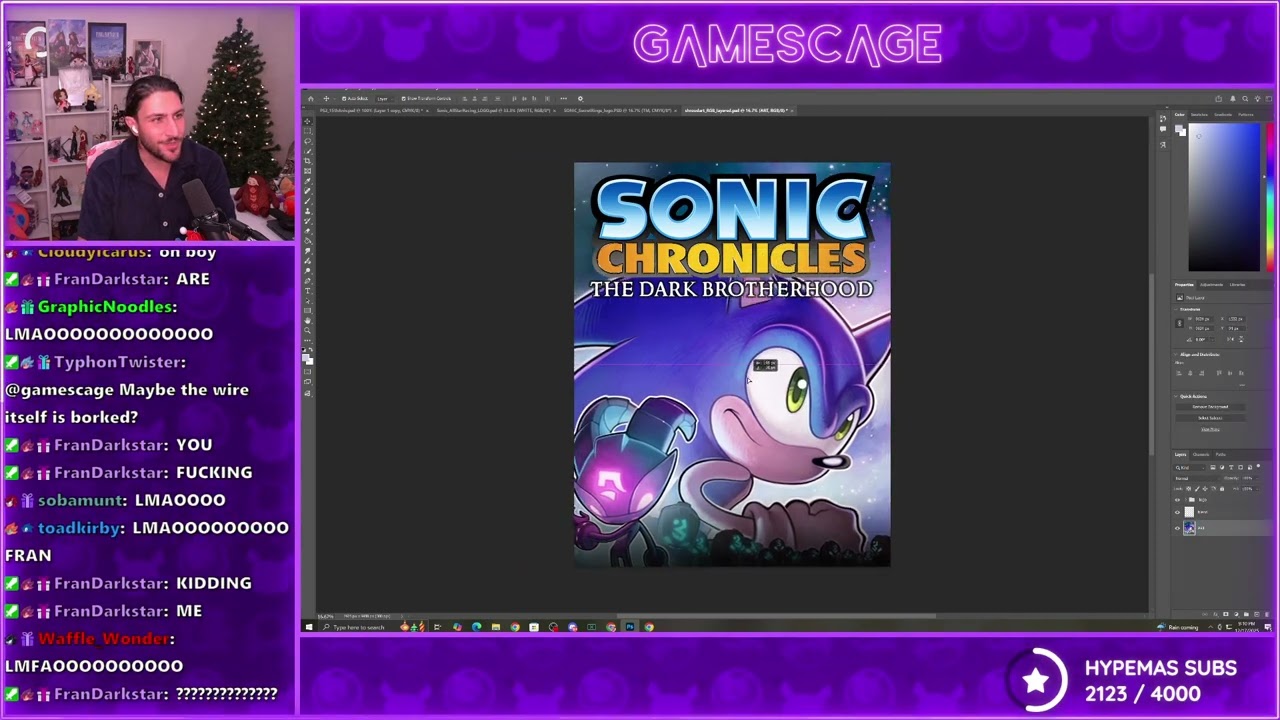Viewport: 1280px width, 720px height.
Task: Expand the logo group in Layers
Action: click(x=1186, y=499)
